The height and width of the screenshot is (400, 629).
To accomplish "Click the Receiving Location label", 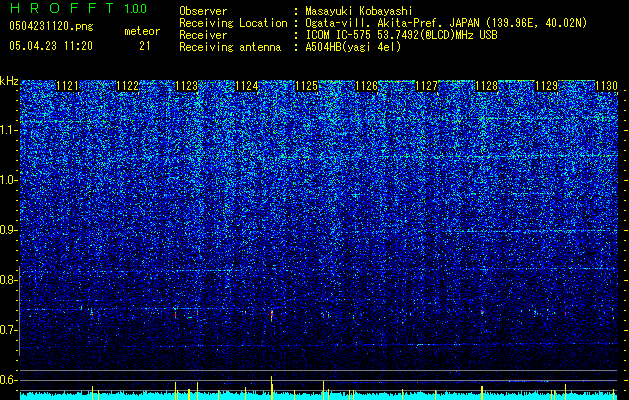I will (x=233, y=23).
